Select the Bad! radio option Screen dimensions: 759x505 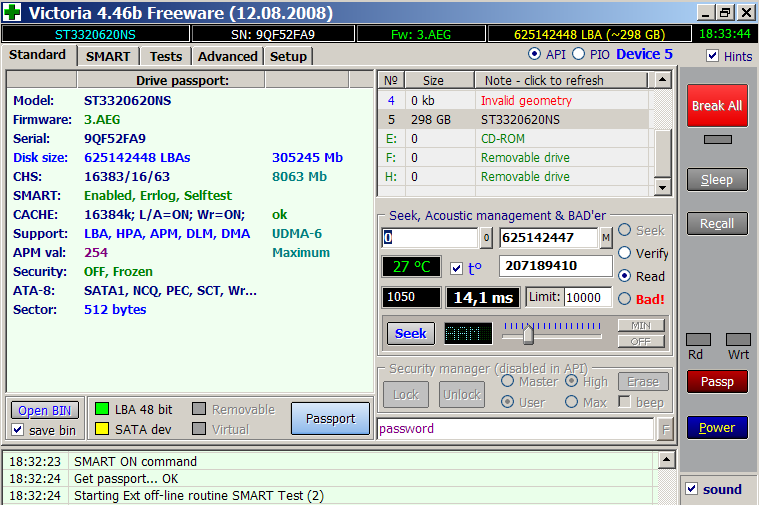click(x=624, y=299)
